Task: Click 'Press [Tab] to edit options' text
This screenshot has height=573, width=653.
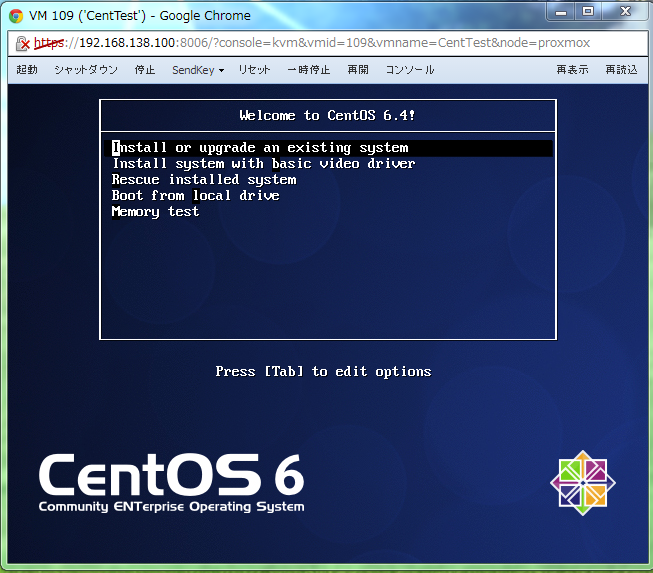Action: [324, 371]
